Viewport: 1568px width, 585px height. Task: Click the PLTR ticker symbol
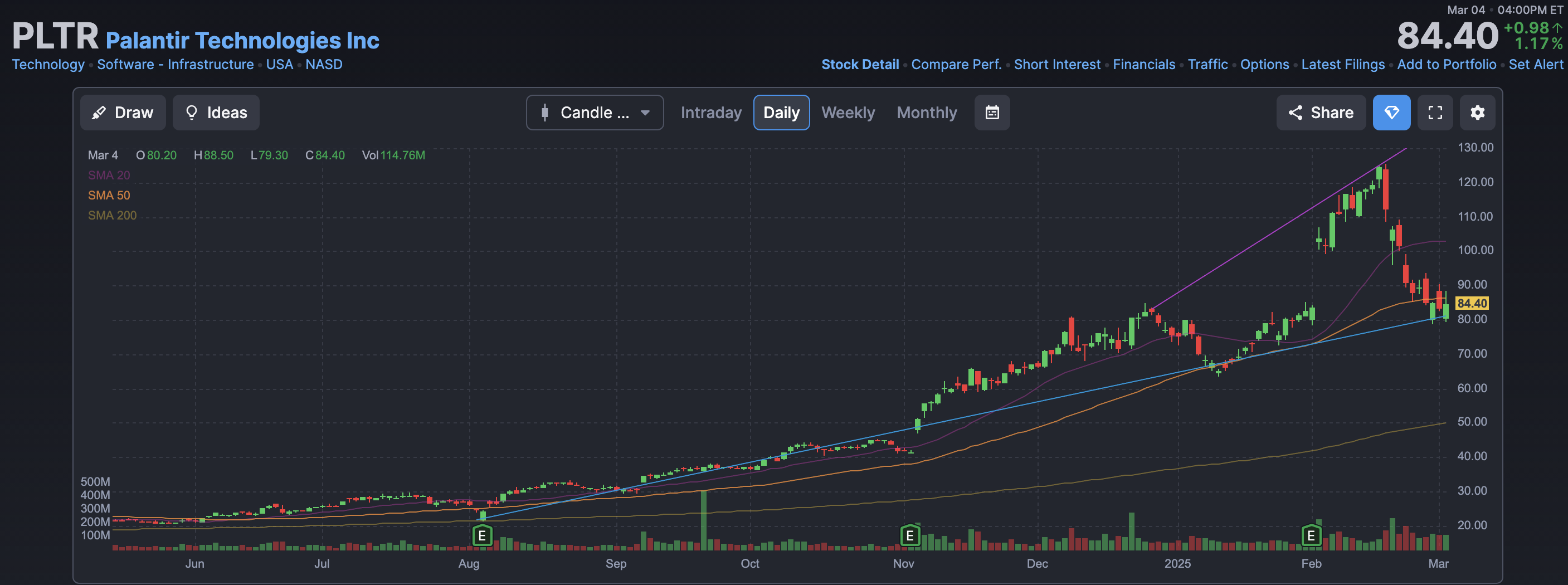coord(55,37)
